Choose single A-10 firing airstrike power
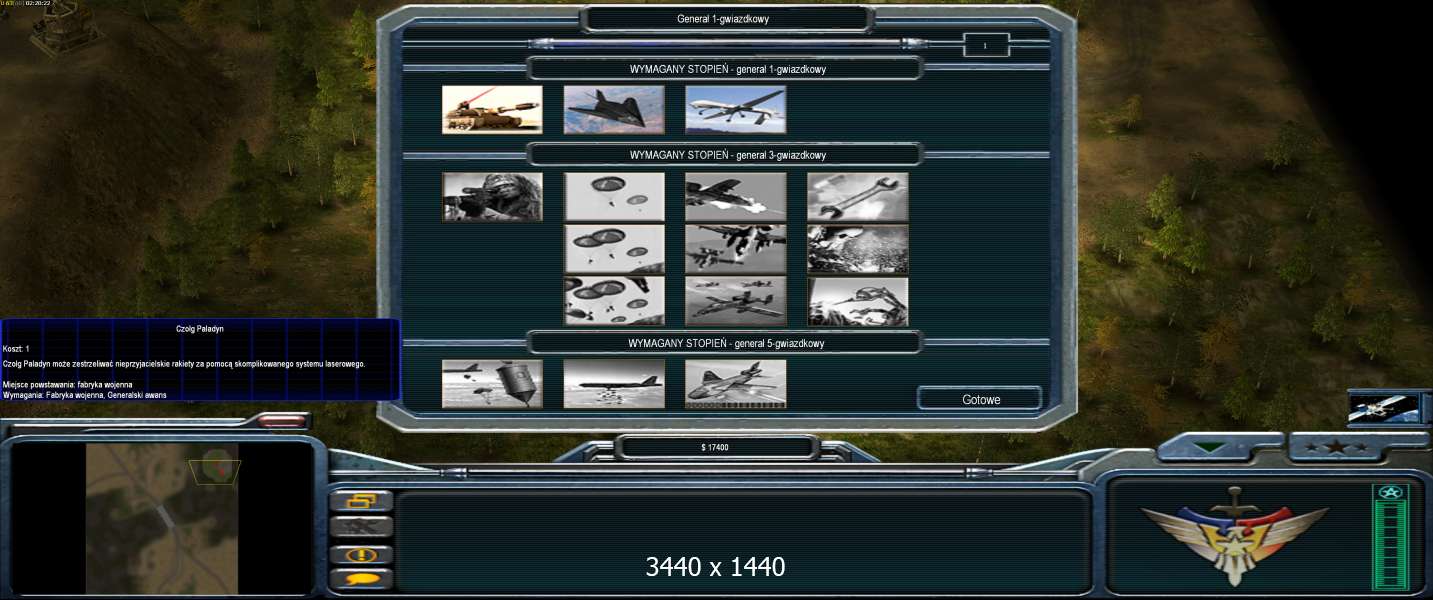1433x600 pixels. click(x=736, y=196)
